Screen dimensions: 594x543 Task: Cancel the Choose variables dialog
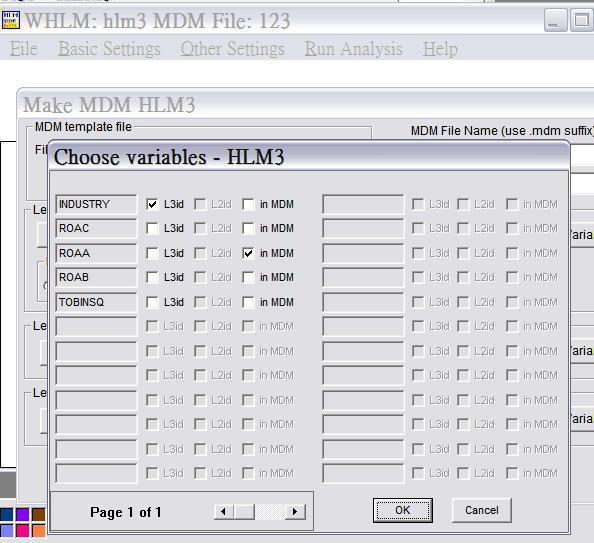482,510
